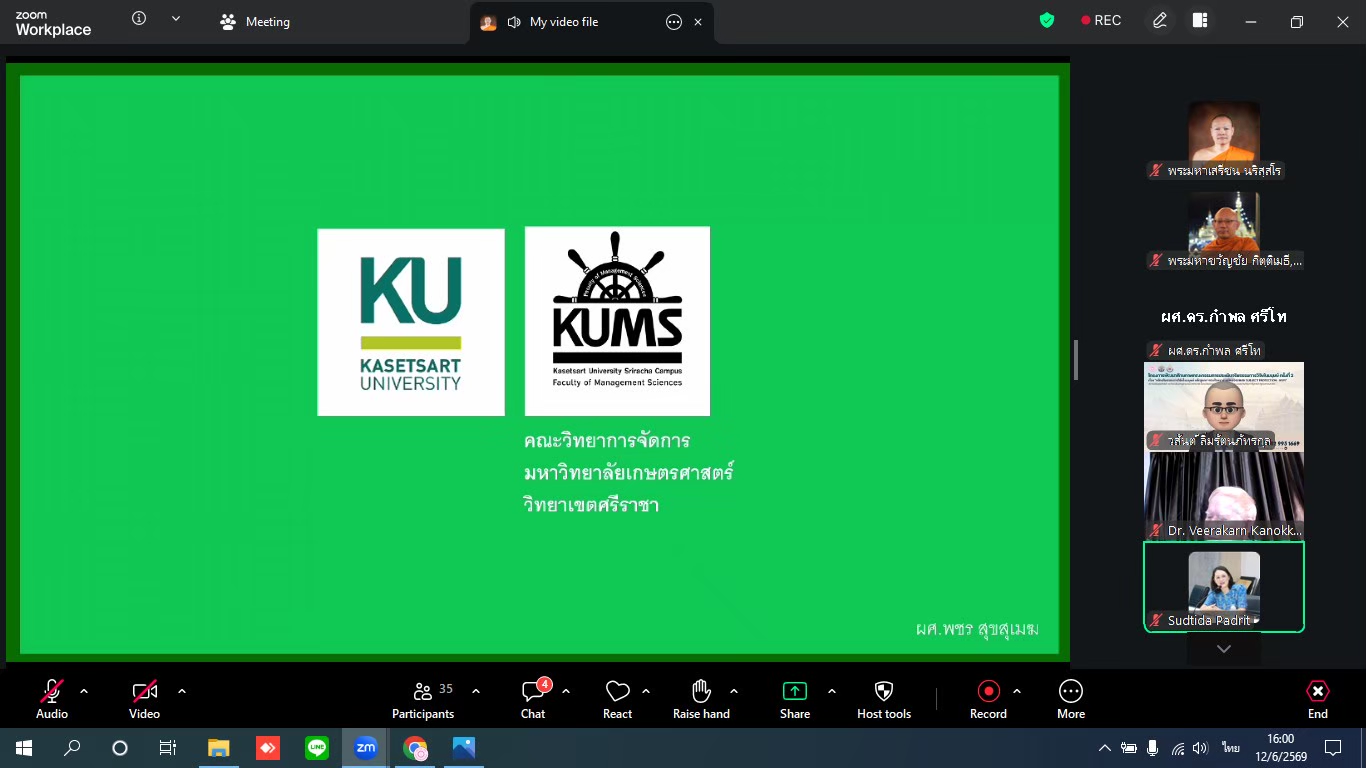Viewport: 1366px width, 768px height.
Task: Open the system volume speaker icon
Action: [1201, 748]
